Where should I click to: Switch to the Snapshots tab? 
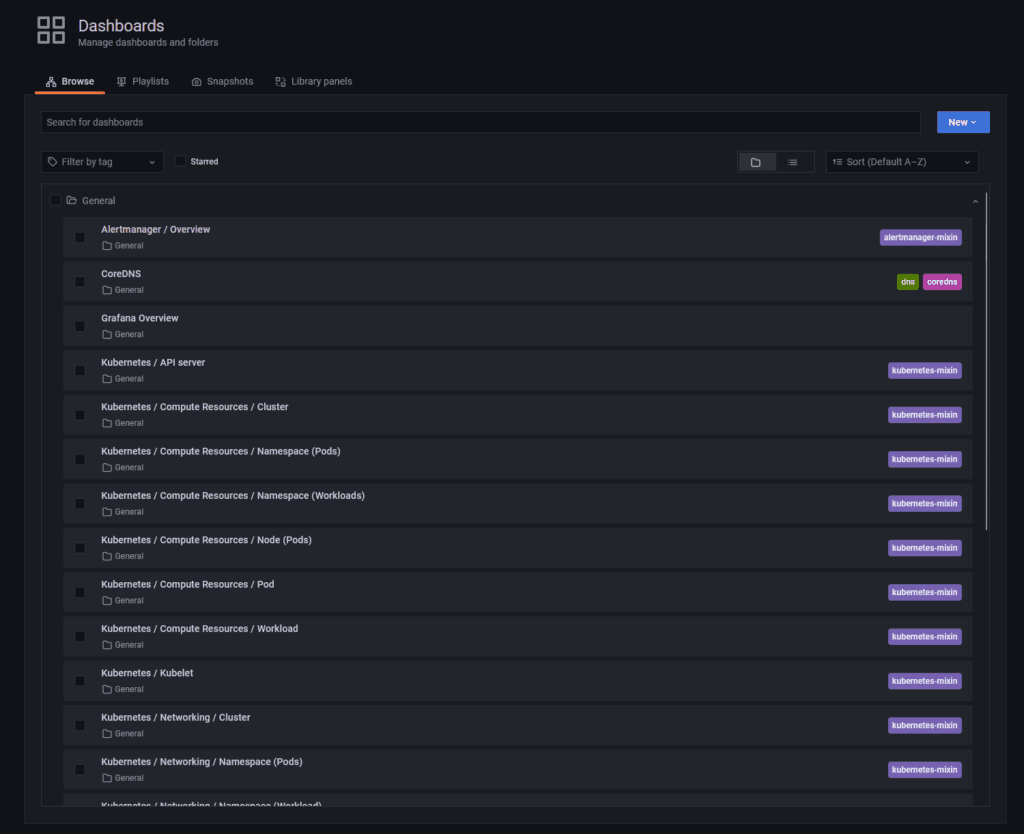pyautogui.click(x=223, y=82)
